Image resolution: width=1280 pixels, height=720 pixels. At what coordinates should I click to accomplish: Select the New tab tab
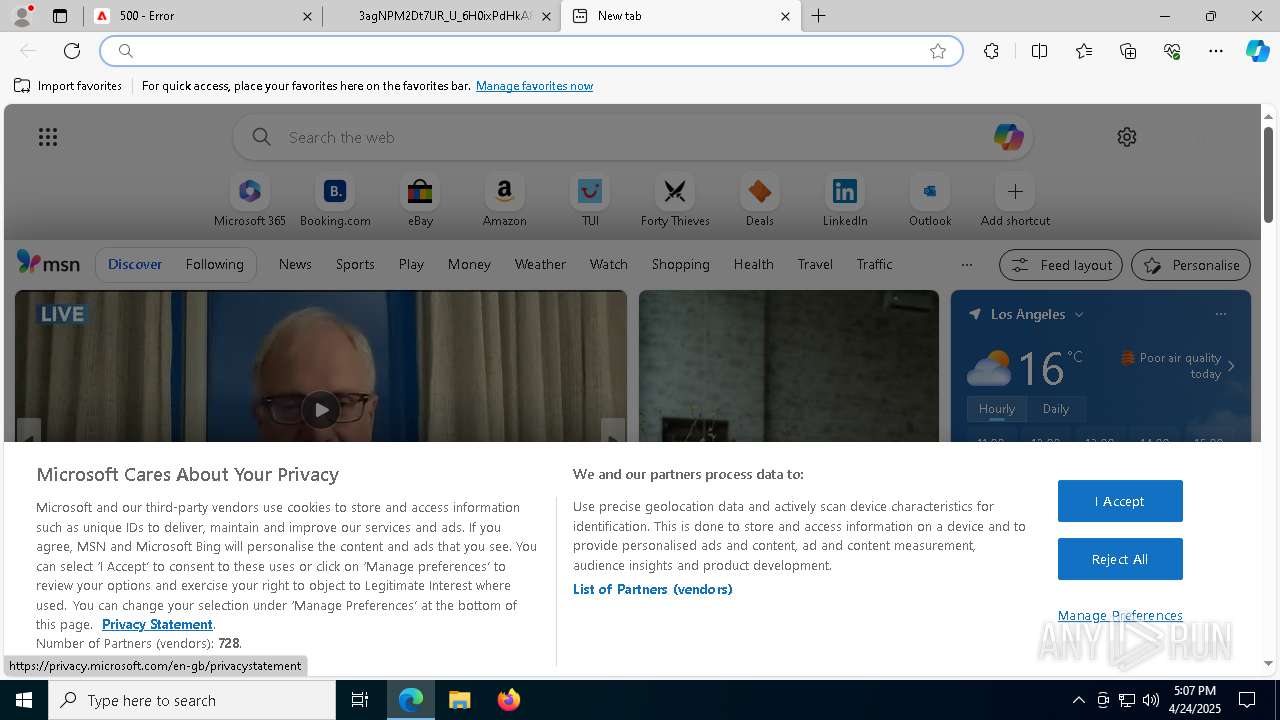(x=680, y=16)
